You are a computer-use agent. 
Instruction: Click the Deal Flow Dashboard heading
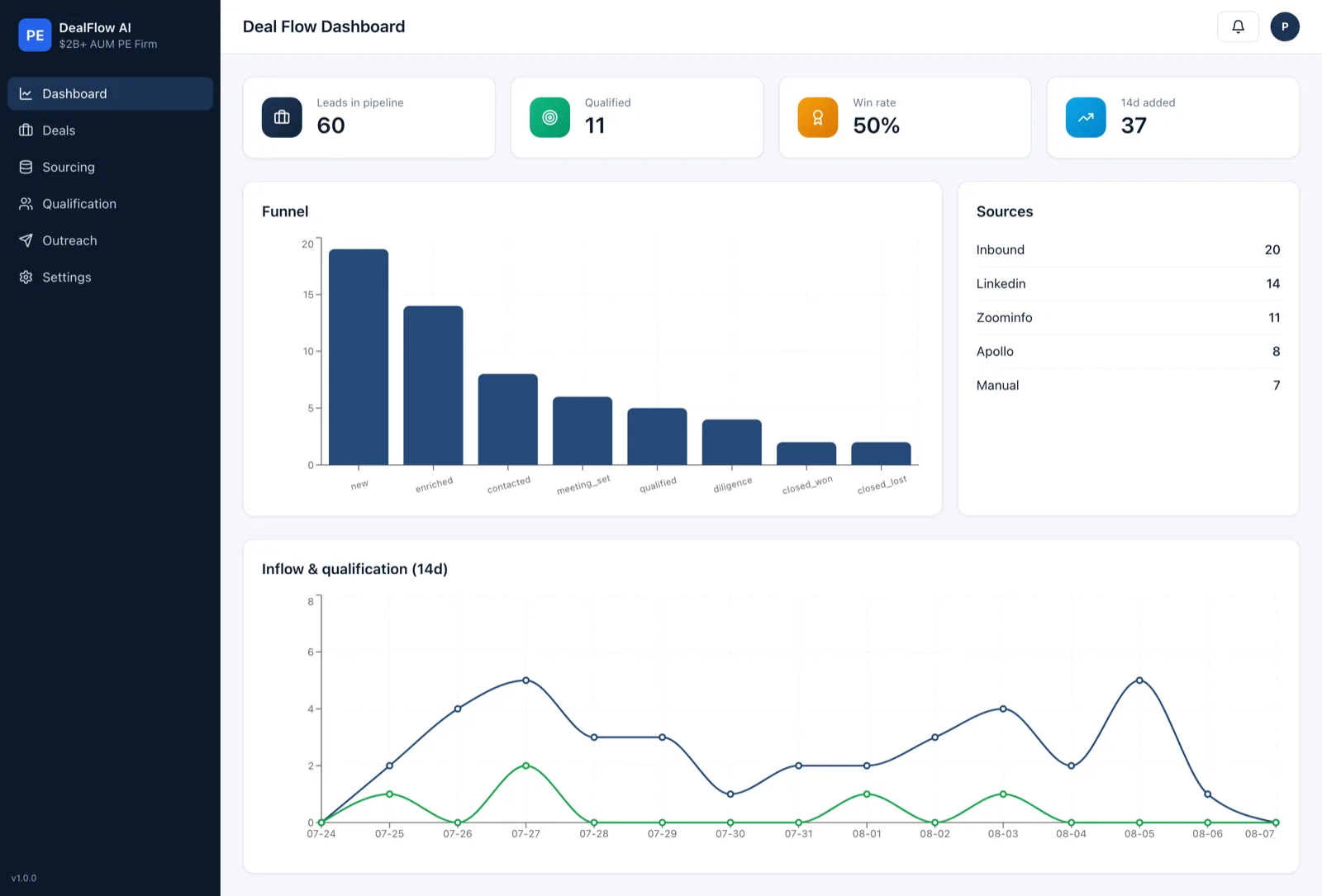324,26
